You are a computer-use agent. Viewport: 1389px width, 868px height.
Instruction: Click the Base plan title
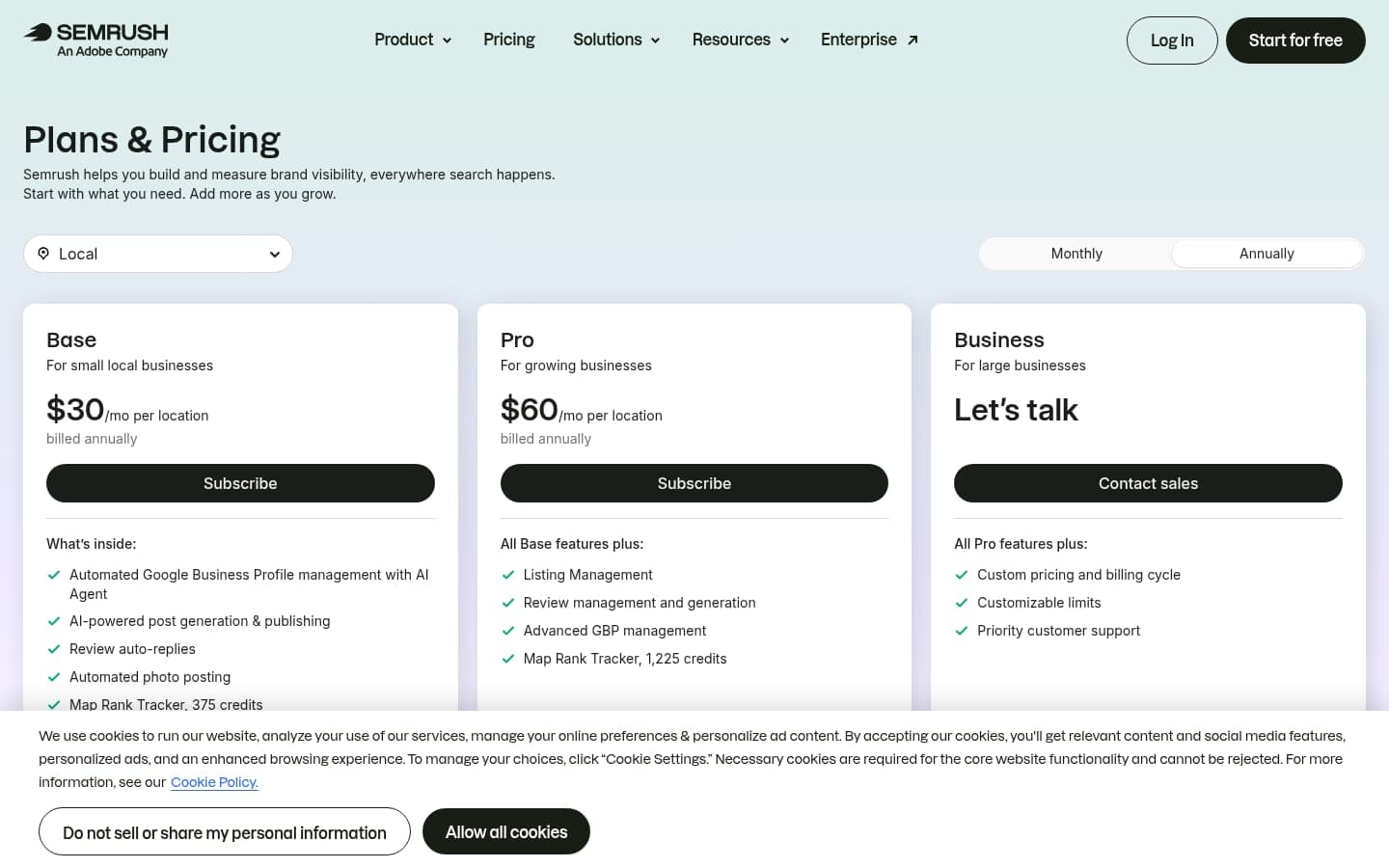point(71,339)
